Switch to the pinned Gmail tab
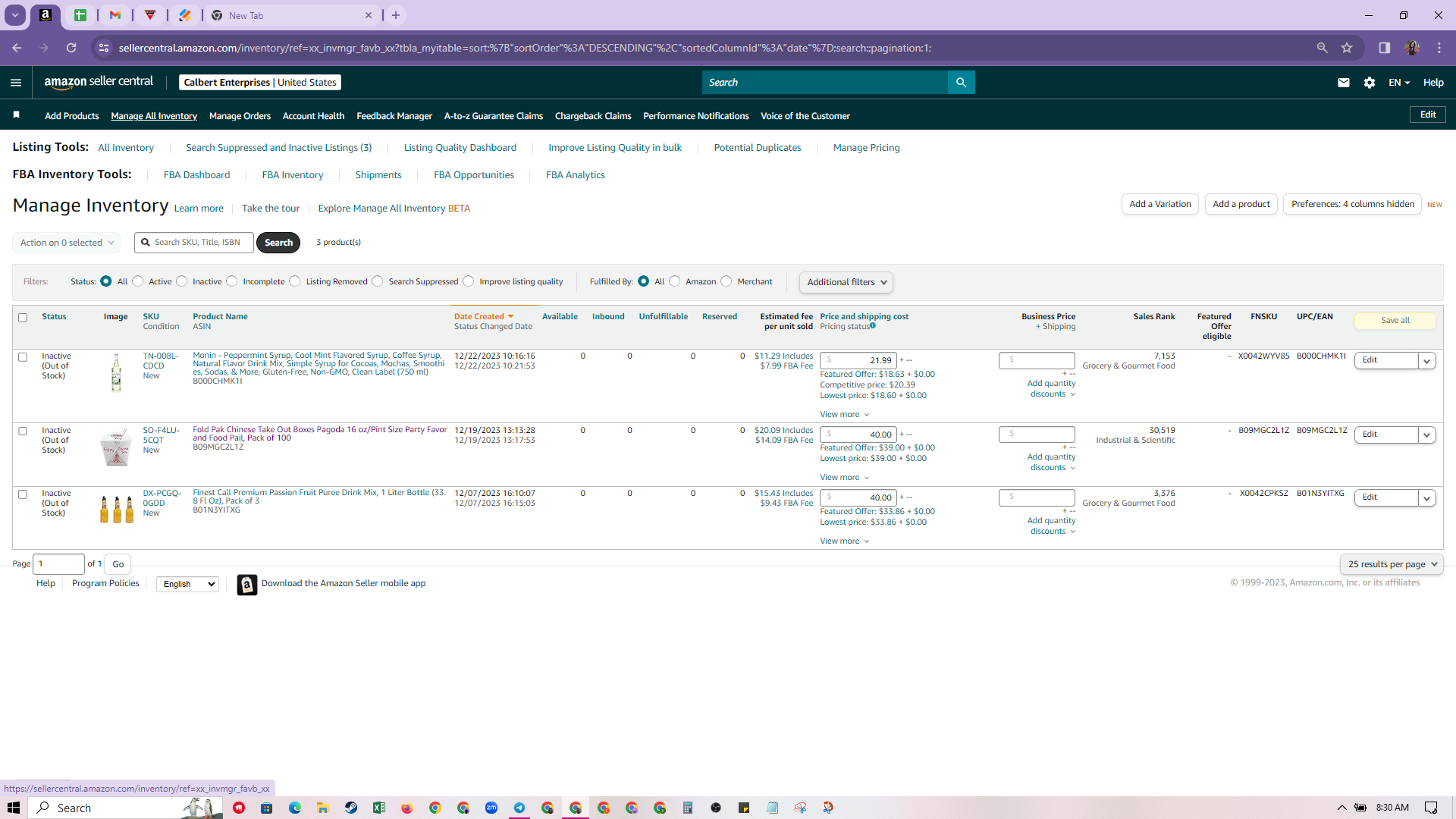This screenshot has width=1456, height=819. pos(115,15)
